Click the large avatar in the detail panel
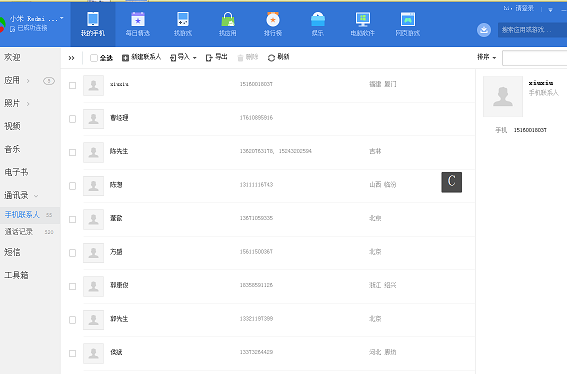The image size is (567, 374). [503, 96]
